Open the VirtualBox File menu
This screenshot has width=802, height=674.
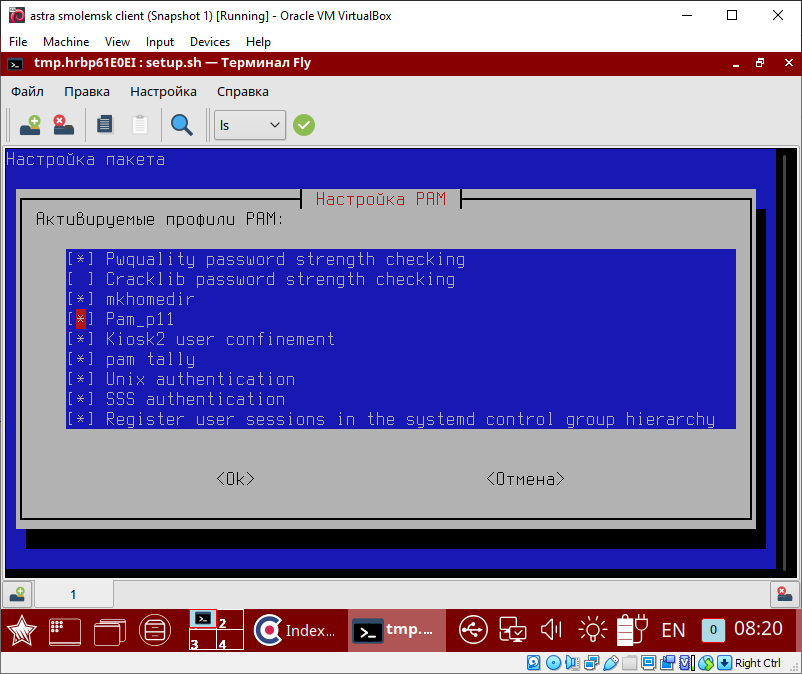[x=18, y=42]
